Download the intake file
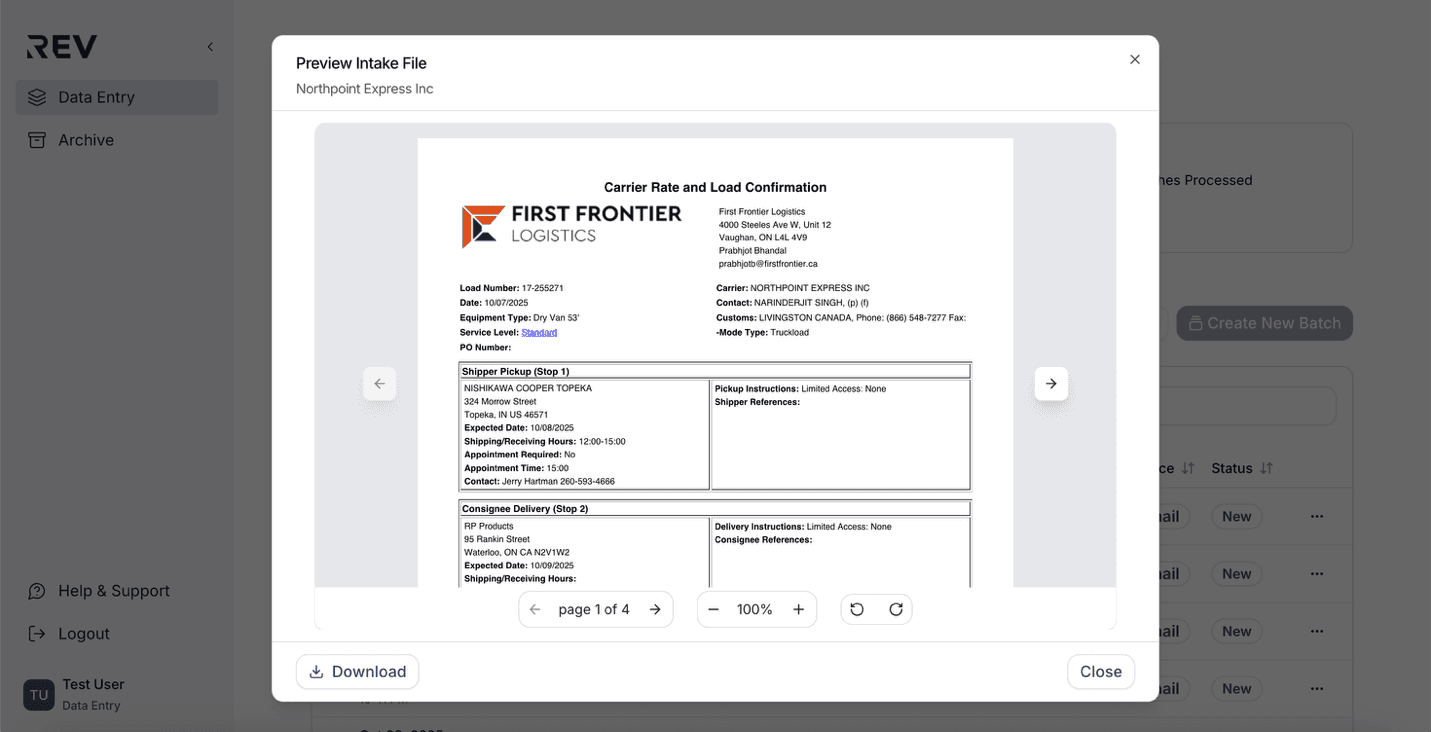This screenshot has height=732, width=1431. point(357,671)
